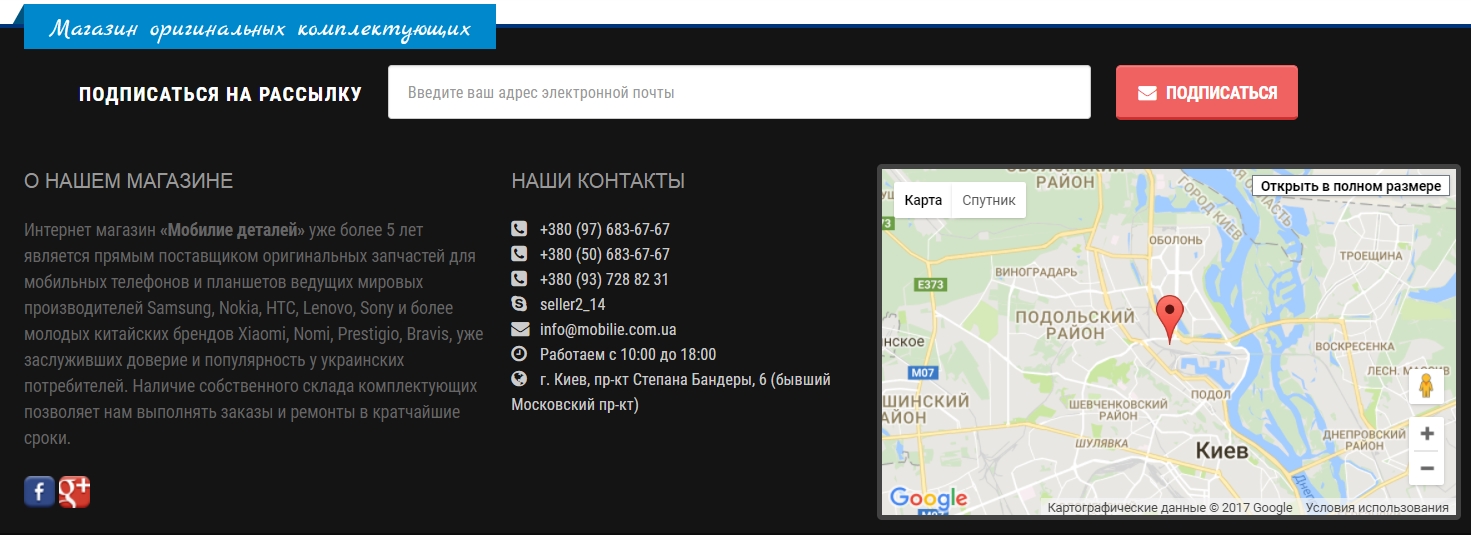This screenshot has height=535, width=1471.
Task: Select the Карта map view
Action: tap(923, 200)
